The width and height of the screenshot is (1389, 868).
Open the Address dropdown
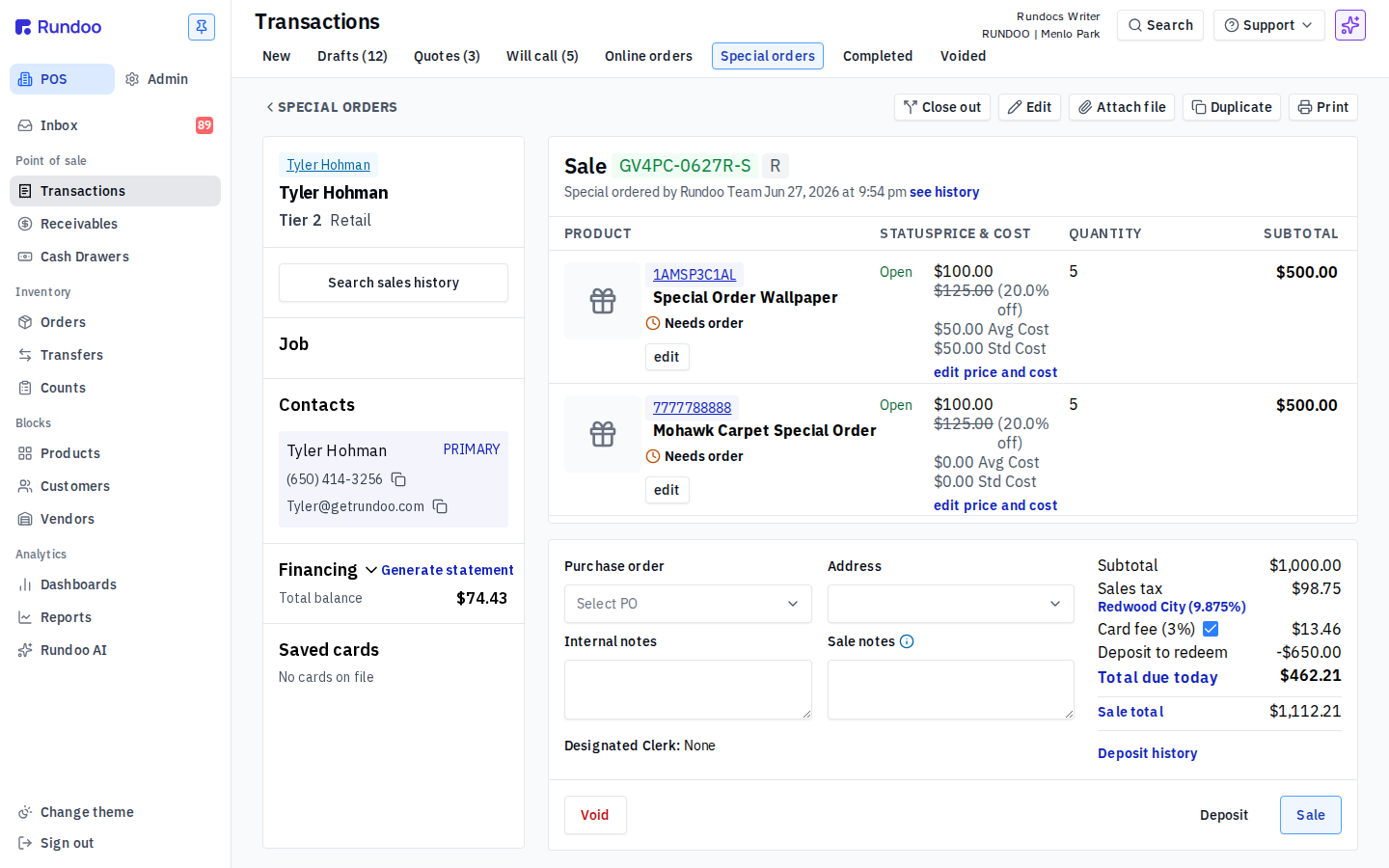pyautogui.click(x=951, y=604)
